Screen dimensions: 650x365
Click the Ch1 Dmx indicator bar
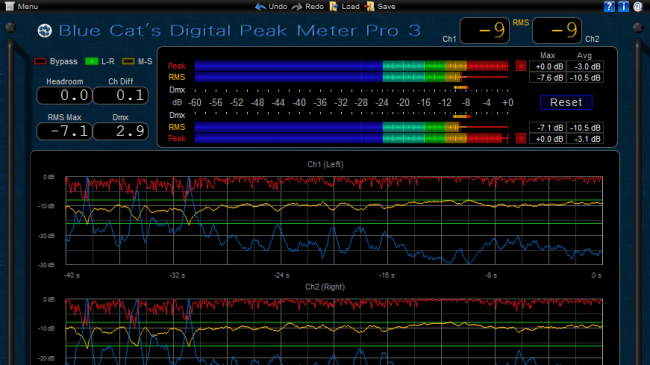tap(461, 88)
